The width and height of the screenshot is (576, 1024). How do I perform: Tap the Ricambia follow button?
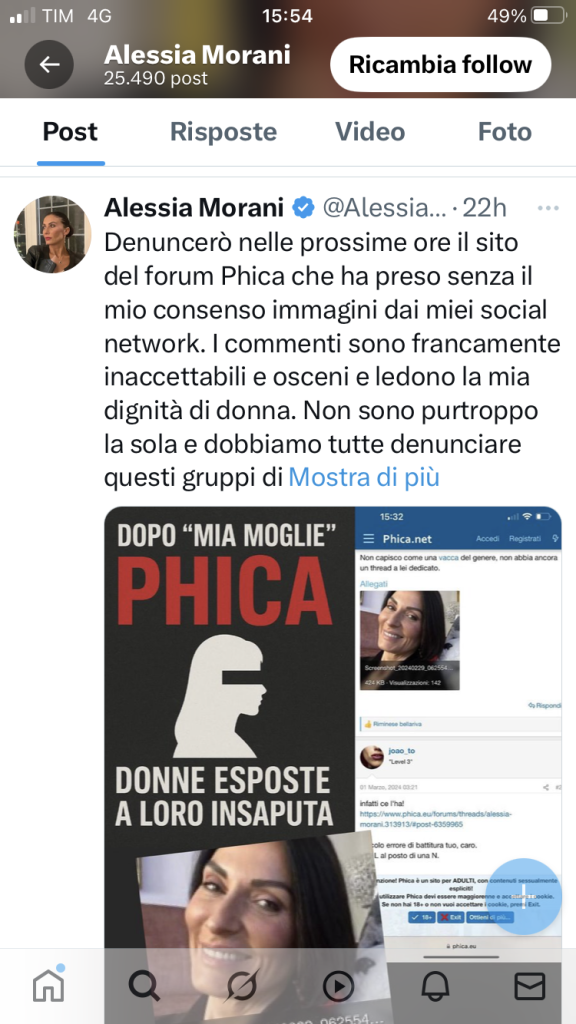pos(441,65)
